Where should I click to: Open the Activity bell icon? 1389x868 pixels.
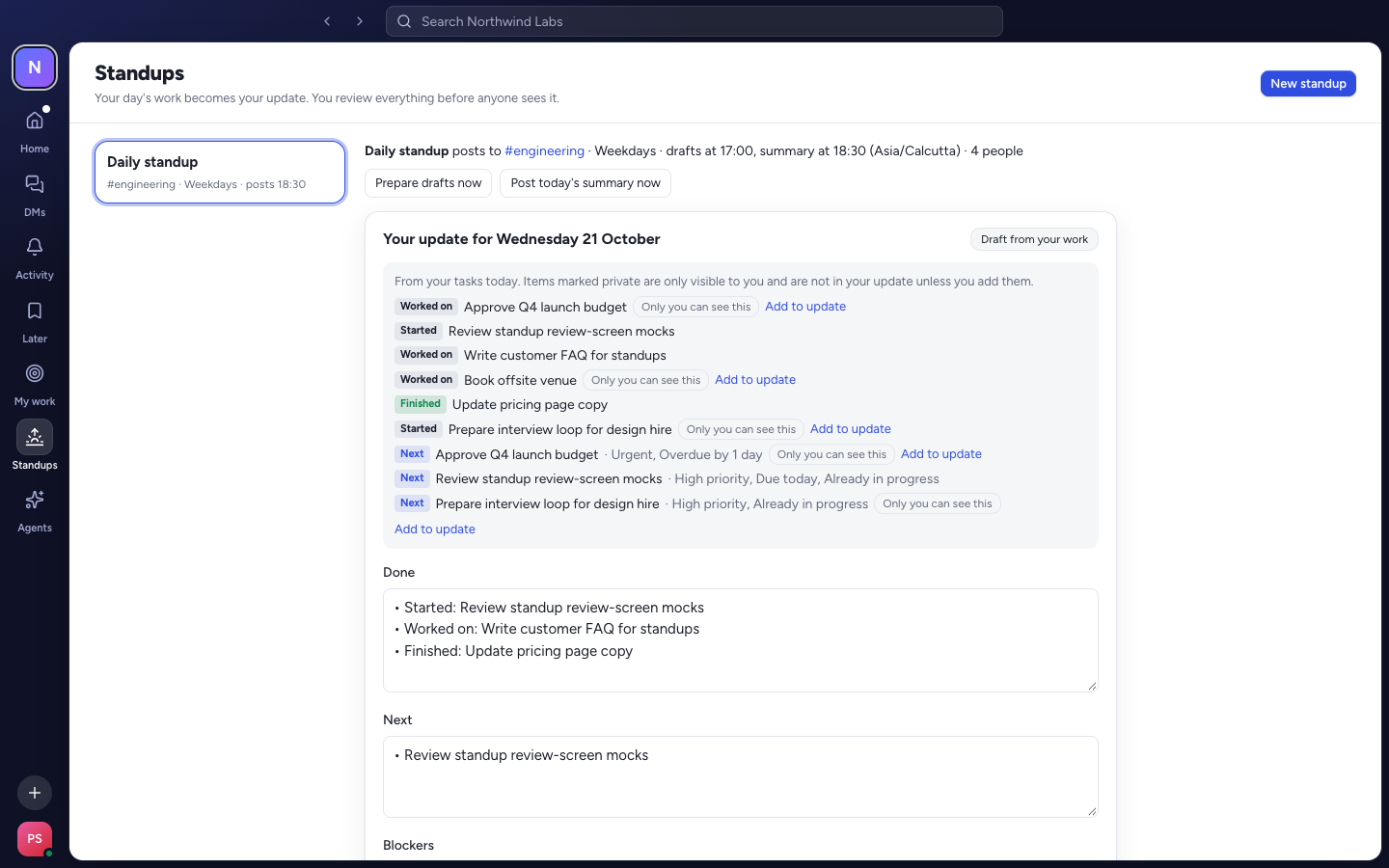(x=35, y=248)
